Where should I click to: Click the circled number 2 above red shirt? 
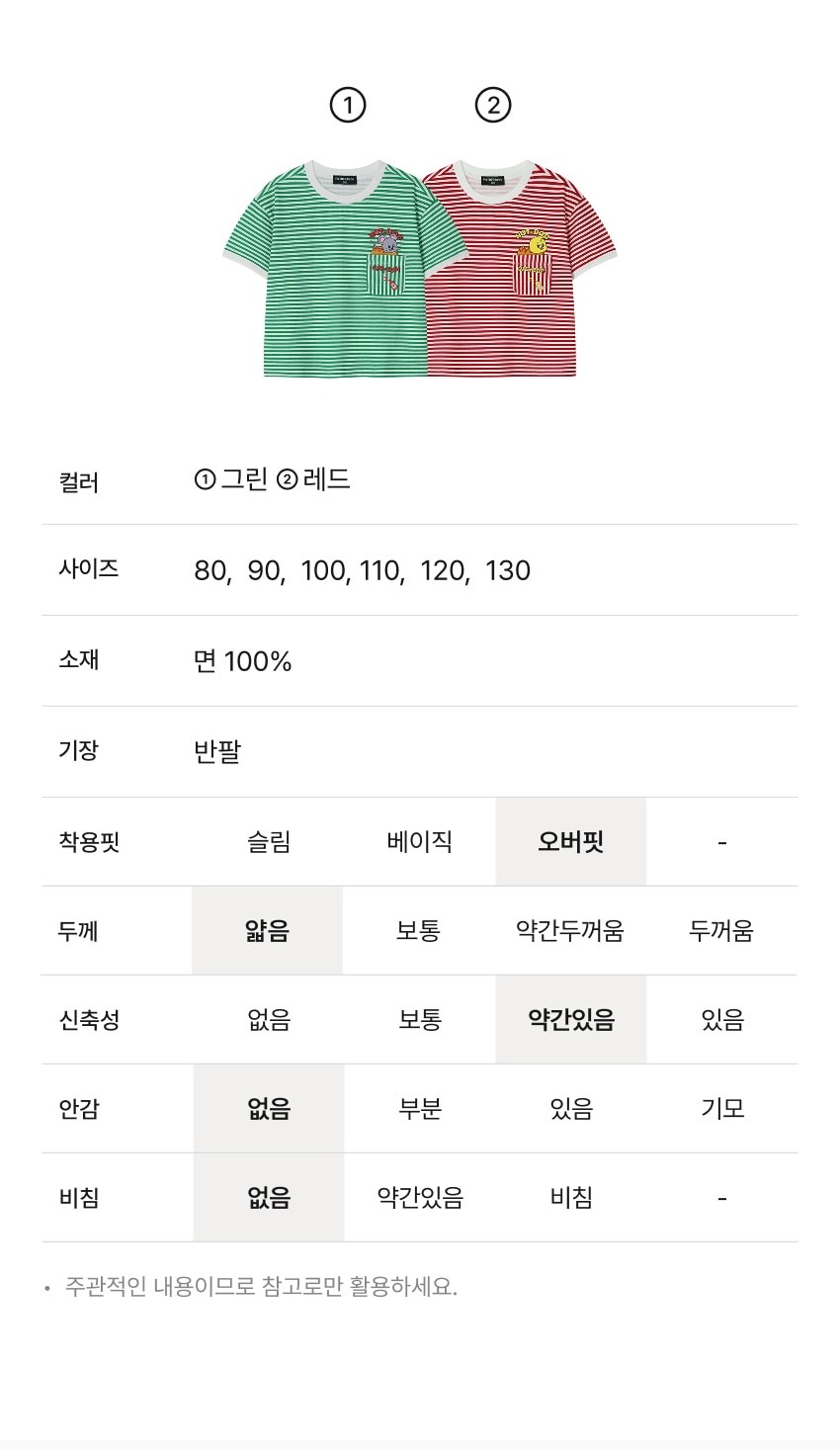493,105
